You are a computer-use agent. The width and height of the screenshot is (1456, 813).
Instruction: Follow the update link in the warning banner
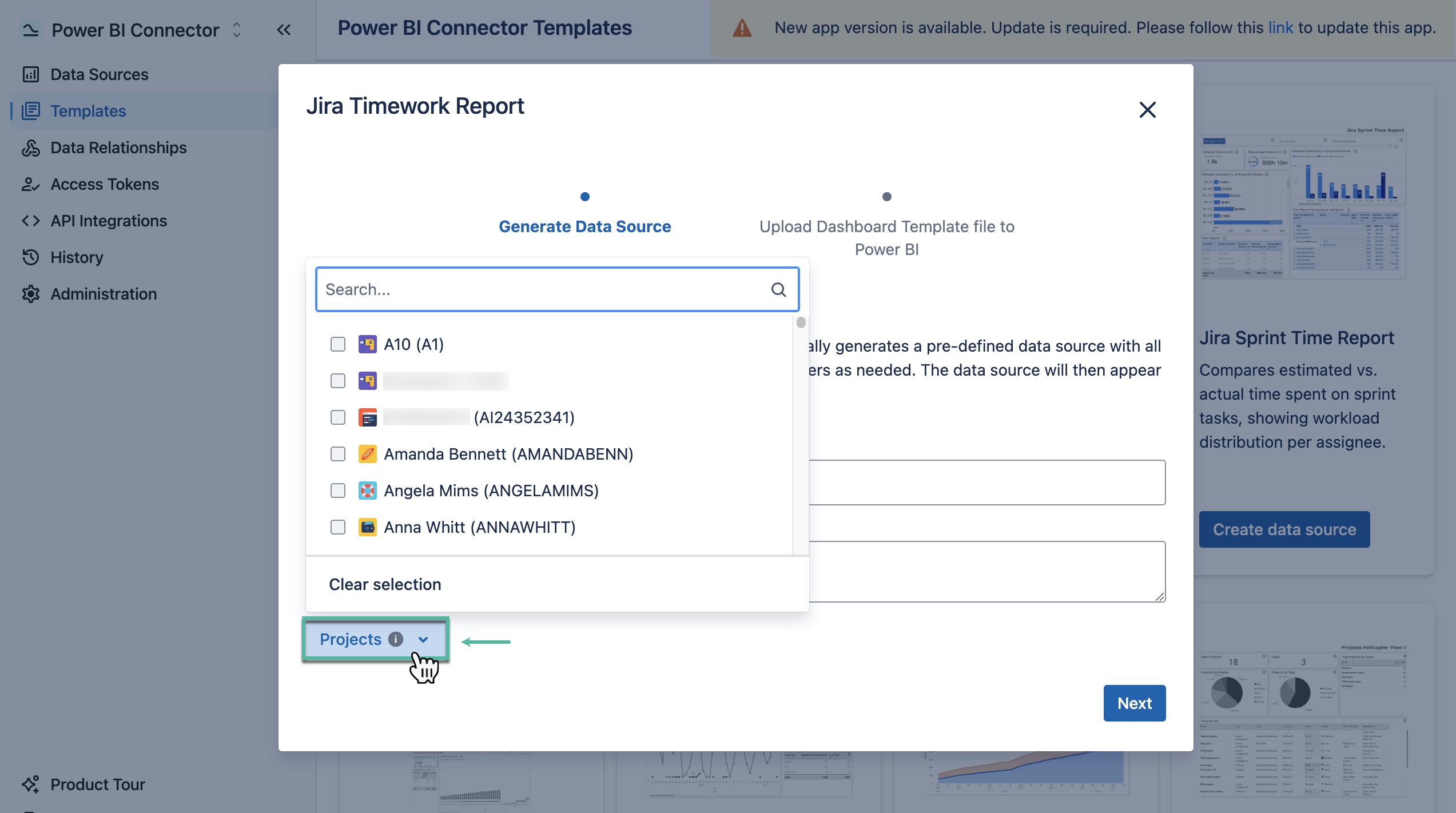click(1280, 27)
